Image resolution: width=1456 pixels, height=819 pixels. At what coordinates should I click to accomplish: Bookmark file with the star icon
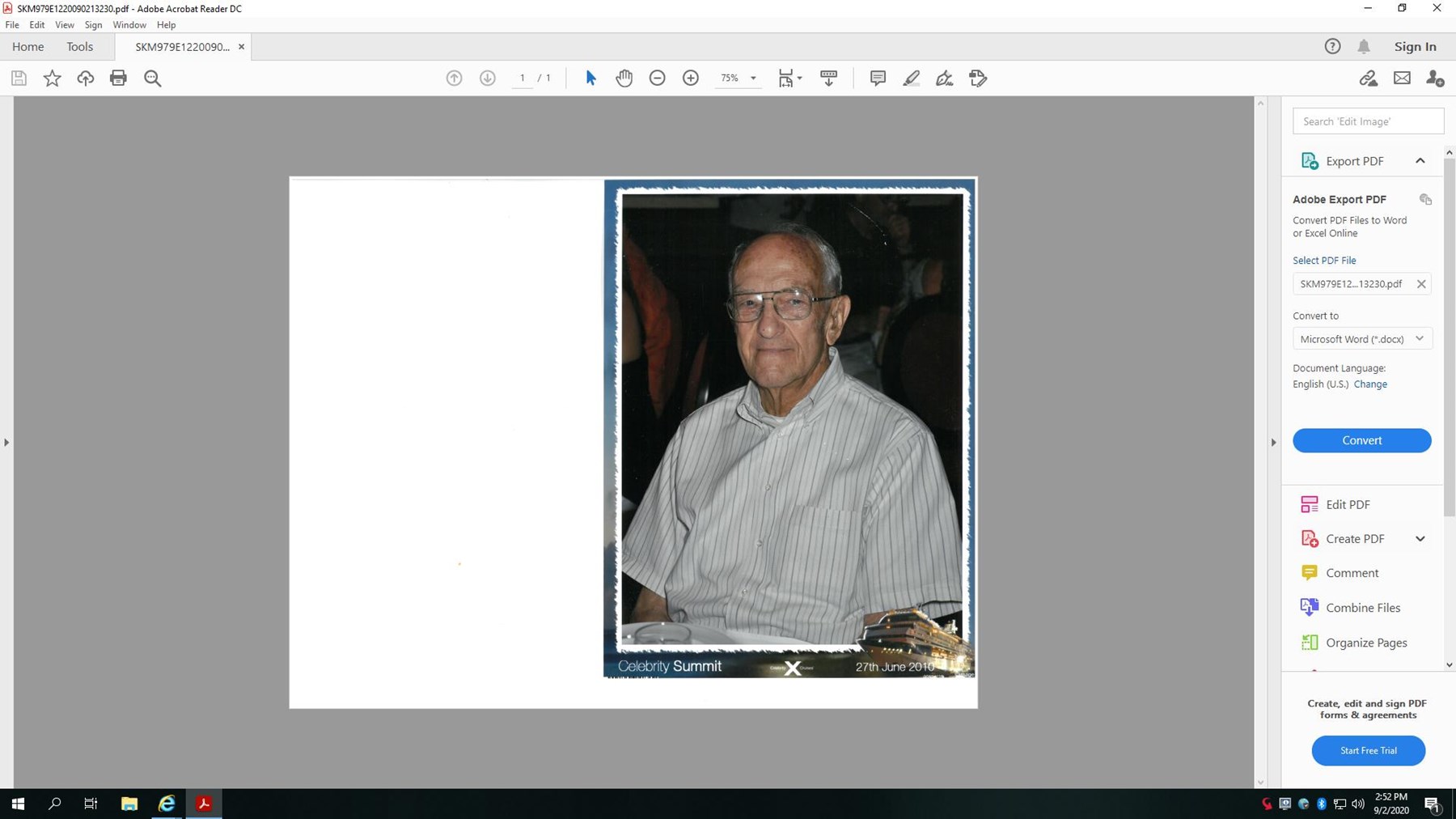[52, 79]
